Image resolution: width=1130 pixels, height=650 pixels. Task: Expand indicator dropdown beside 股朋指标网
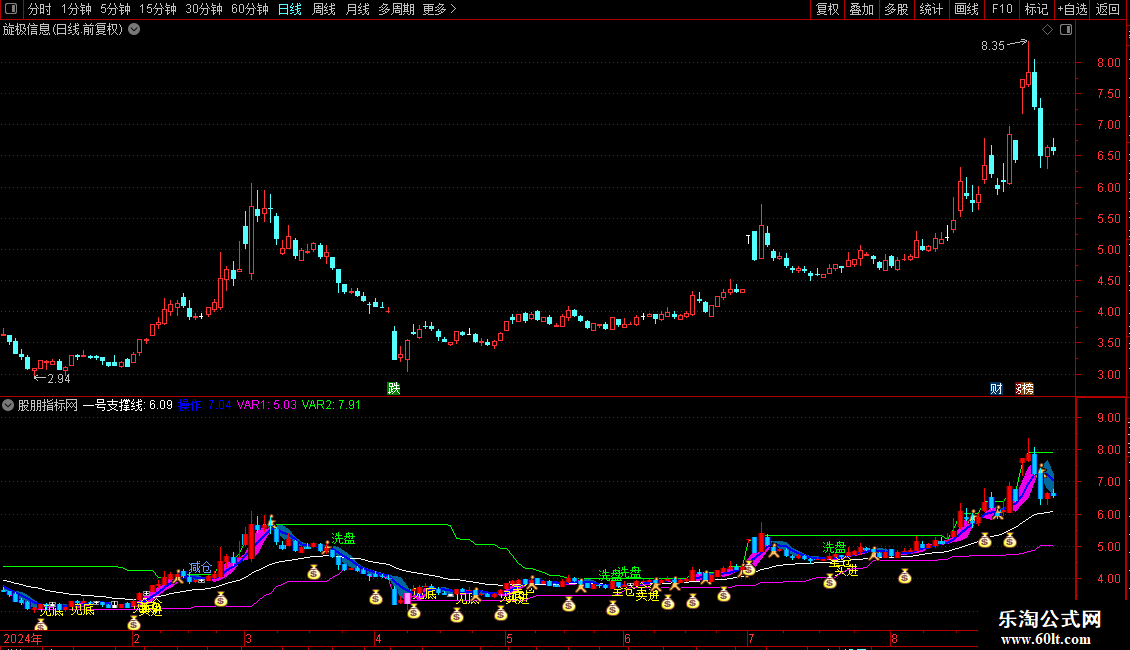point(8,405)
